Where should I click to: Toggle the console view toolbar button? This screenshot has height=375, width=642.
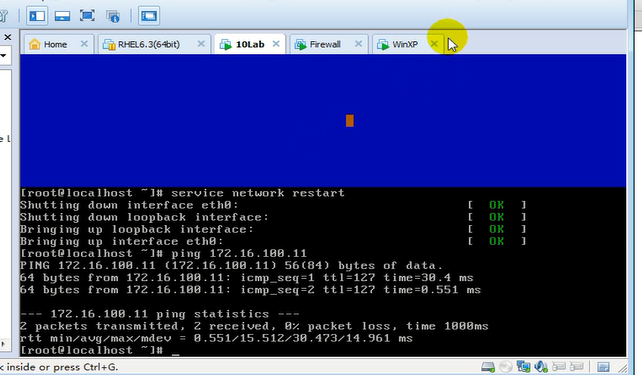(149, 16)
